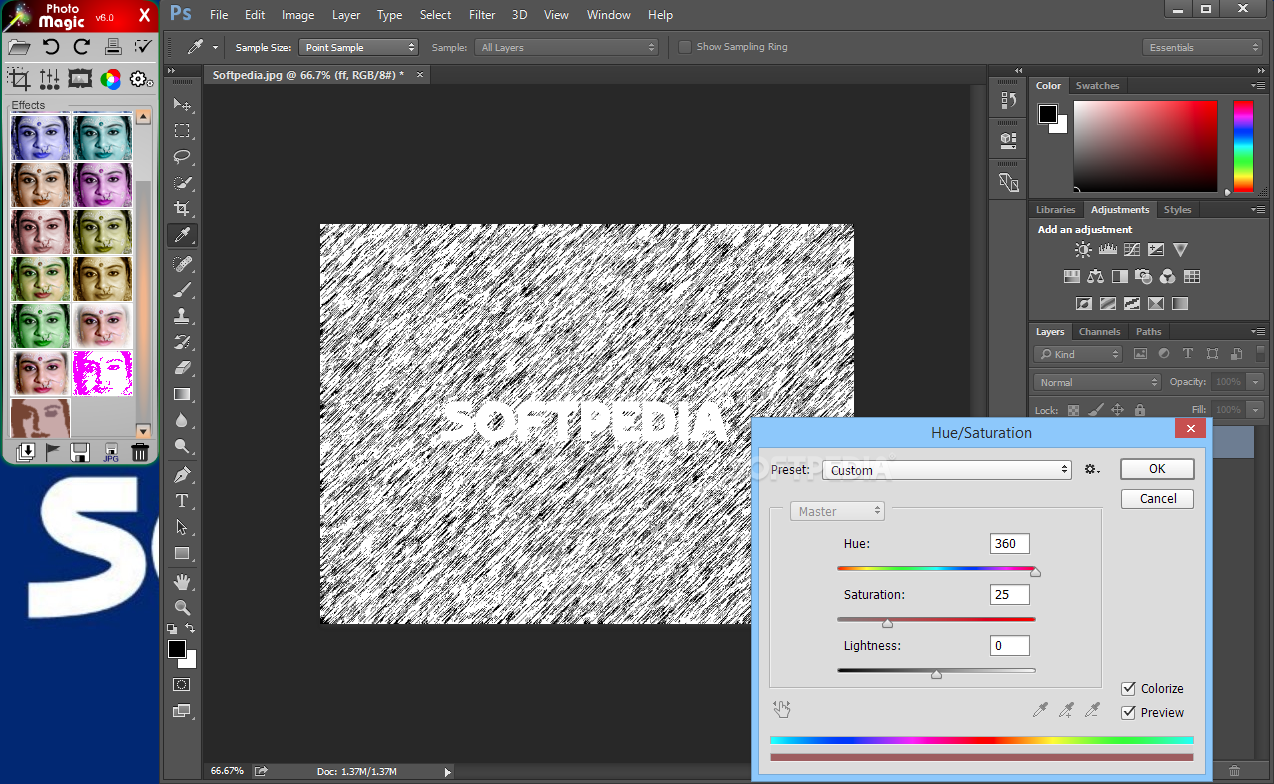Save as JPG in Photo Magic
1274x784 pixels.
click(110, 452)
